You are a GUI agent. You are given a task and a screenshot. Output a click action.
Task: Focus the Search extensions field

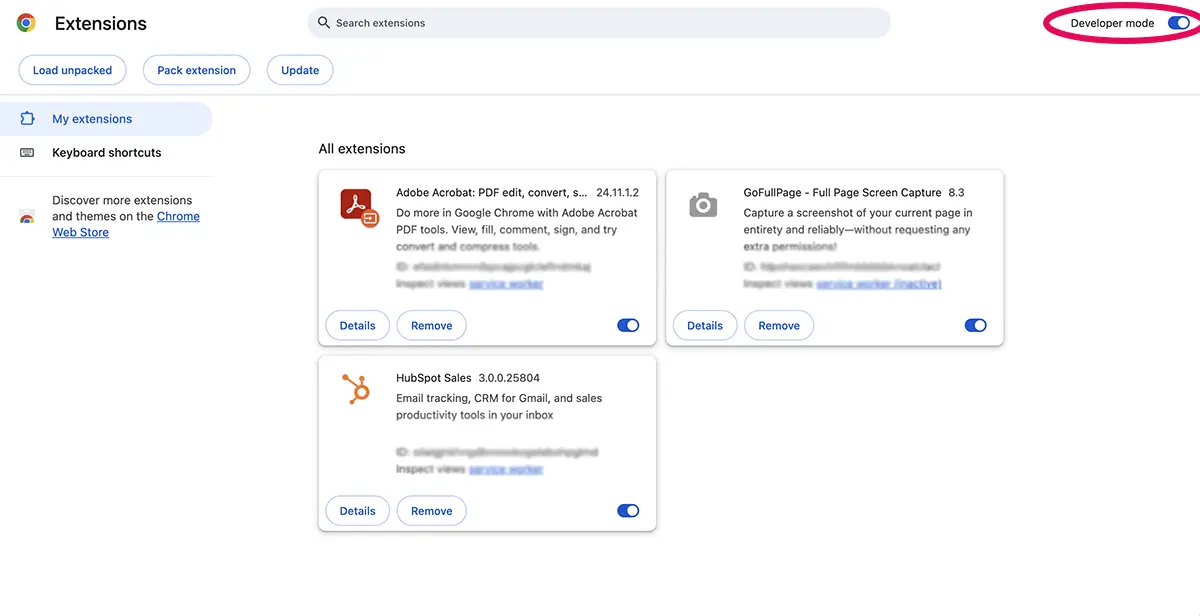[600, 23]
